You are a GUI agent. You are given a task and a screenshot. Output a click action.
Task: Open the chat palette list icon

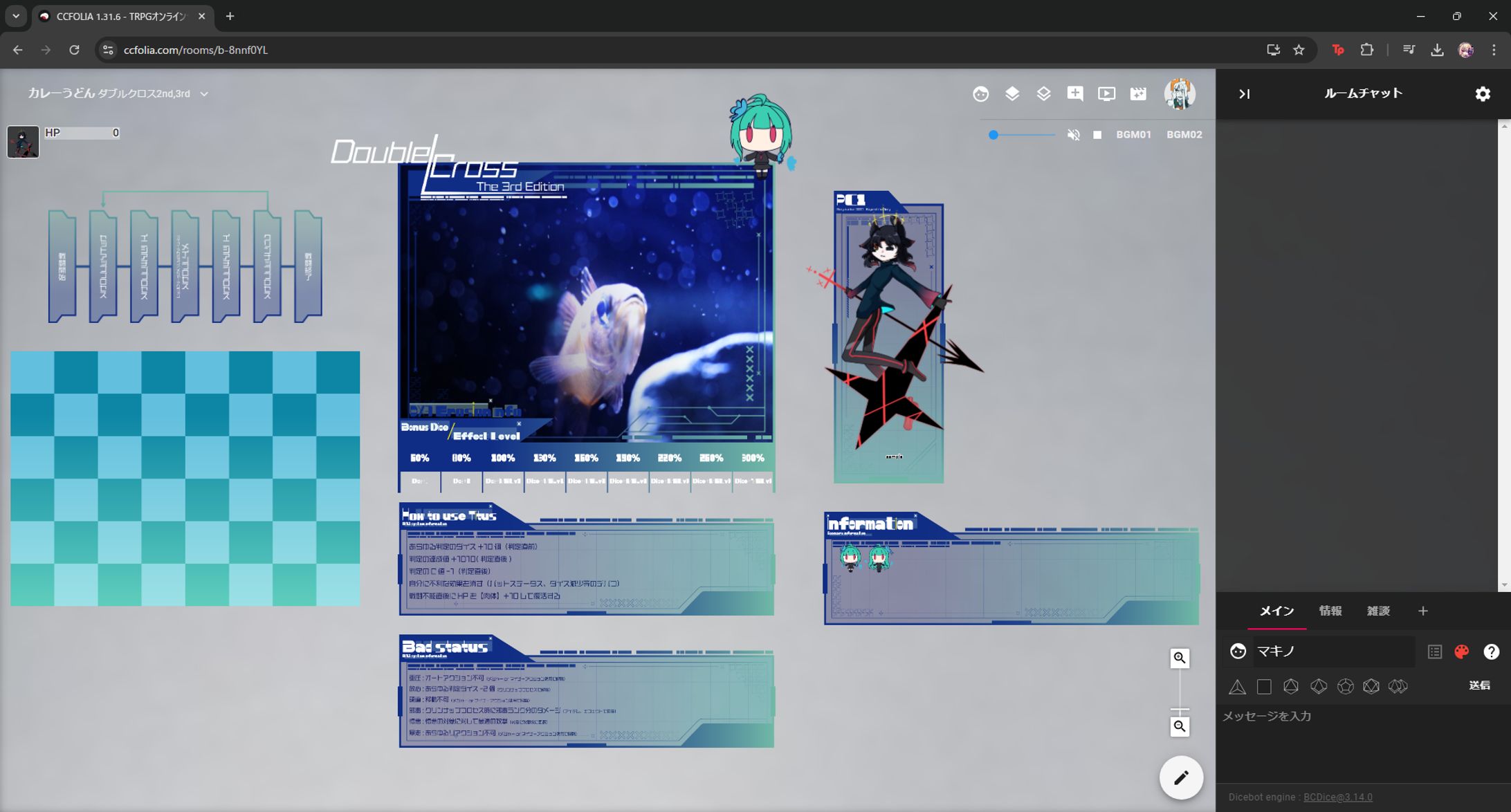pos(1435,652)
